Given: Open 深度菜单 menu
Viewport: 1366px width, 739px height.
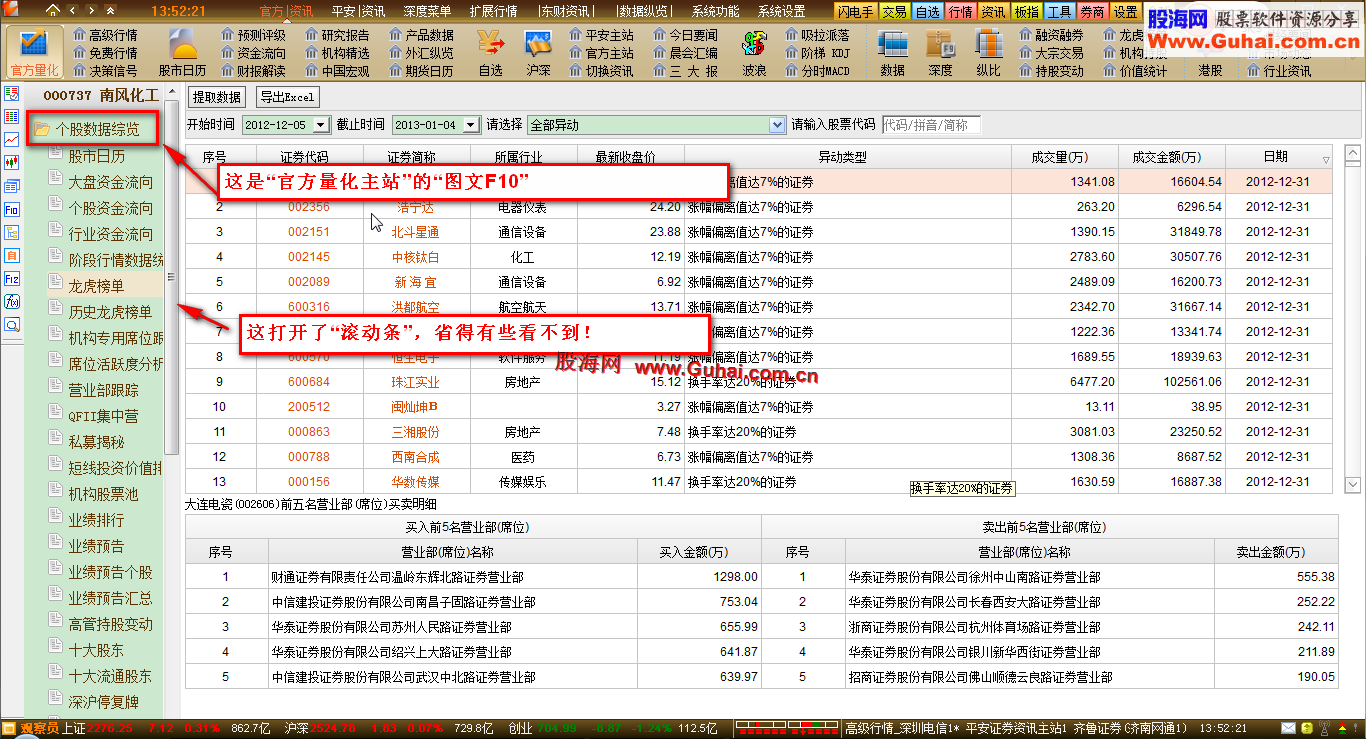Looking at the screenshot, I should (428, 11).
